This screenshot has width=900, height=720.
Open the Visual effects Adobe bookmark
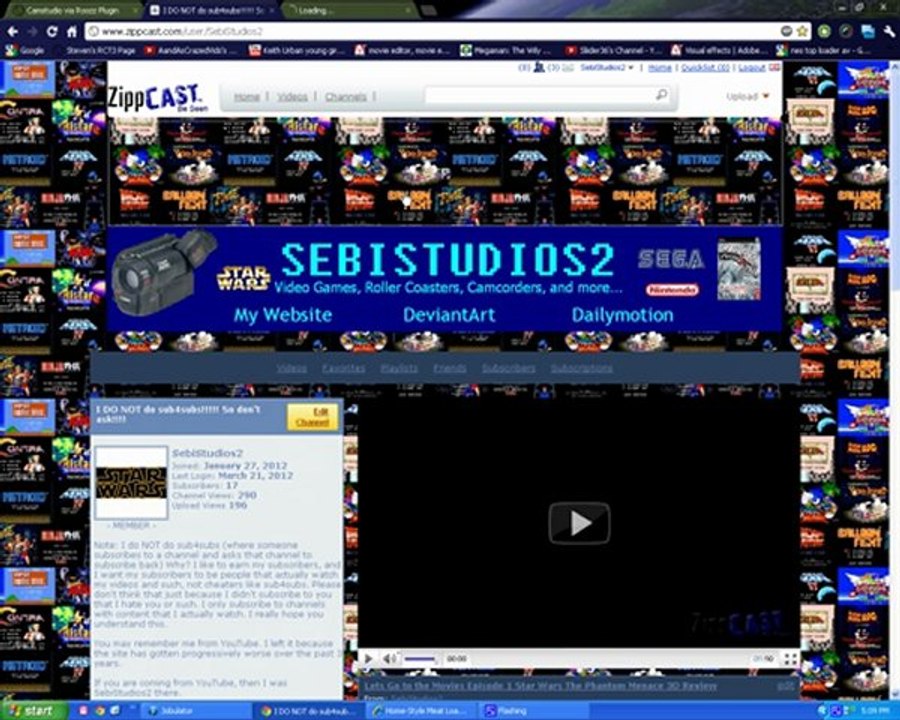(719, 51)
